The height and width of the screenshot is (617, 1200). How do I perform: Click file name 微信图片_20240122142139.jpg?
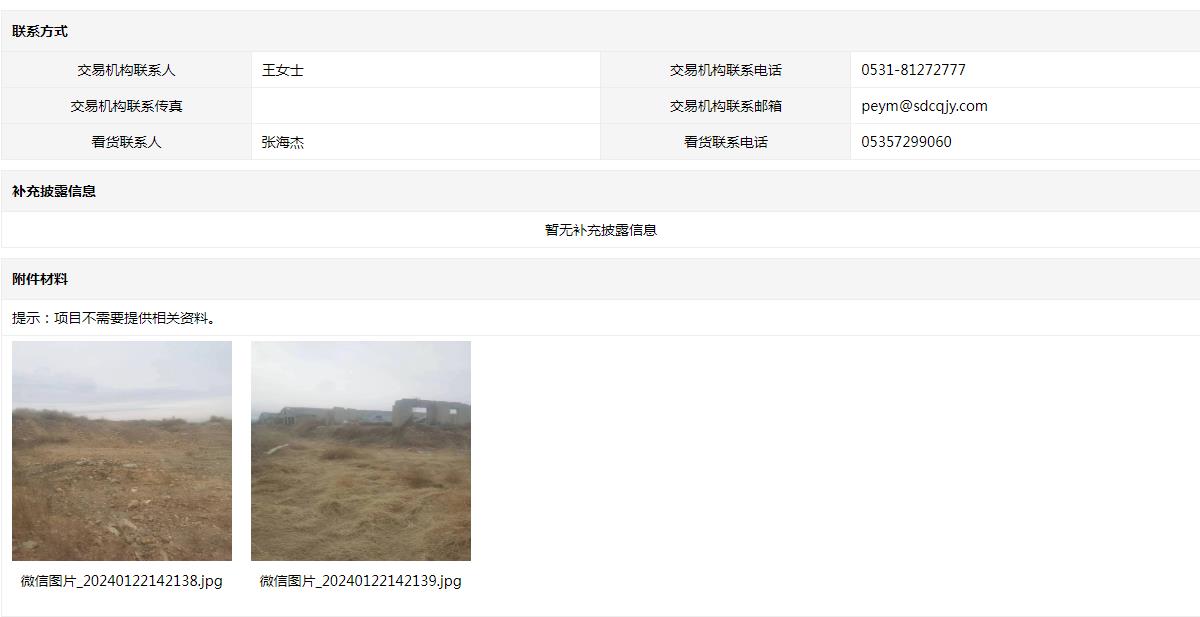coord(361,581)
